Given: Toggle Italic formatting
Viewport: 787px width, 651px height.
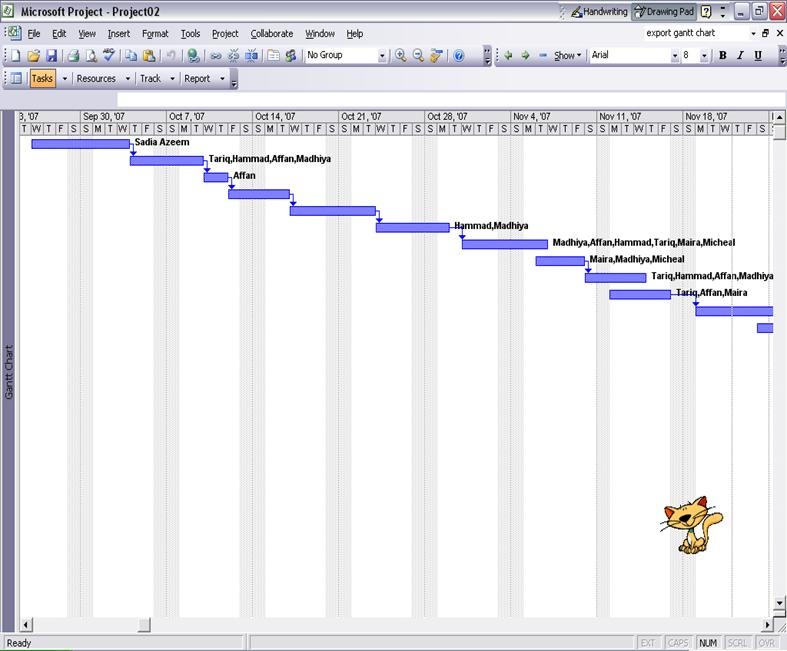Looking at the screenshot, I should (x=740, y=55).
